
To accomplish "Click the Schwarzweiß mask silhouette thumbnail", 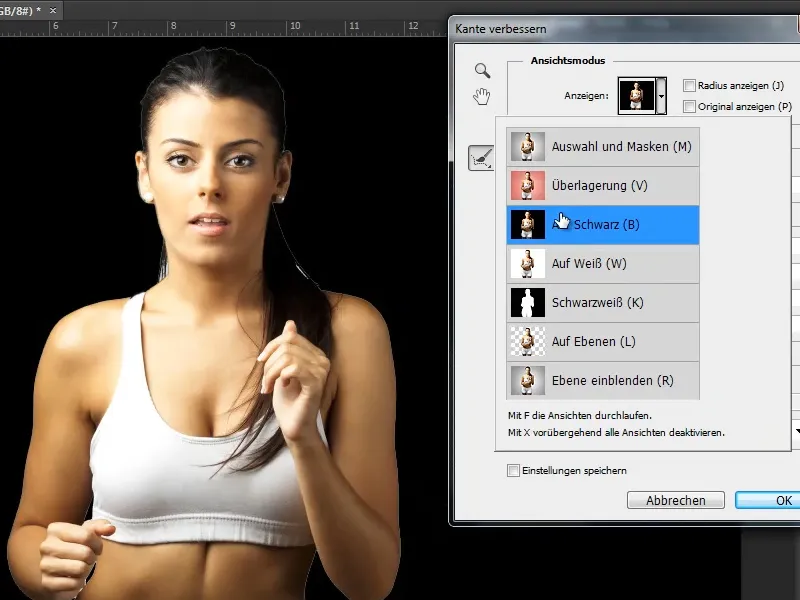I will 528,303.
